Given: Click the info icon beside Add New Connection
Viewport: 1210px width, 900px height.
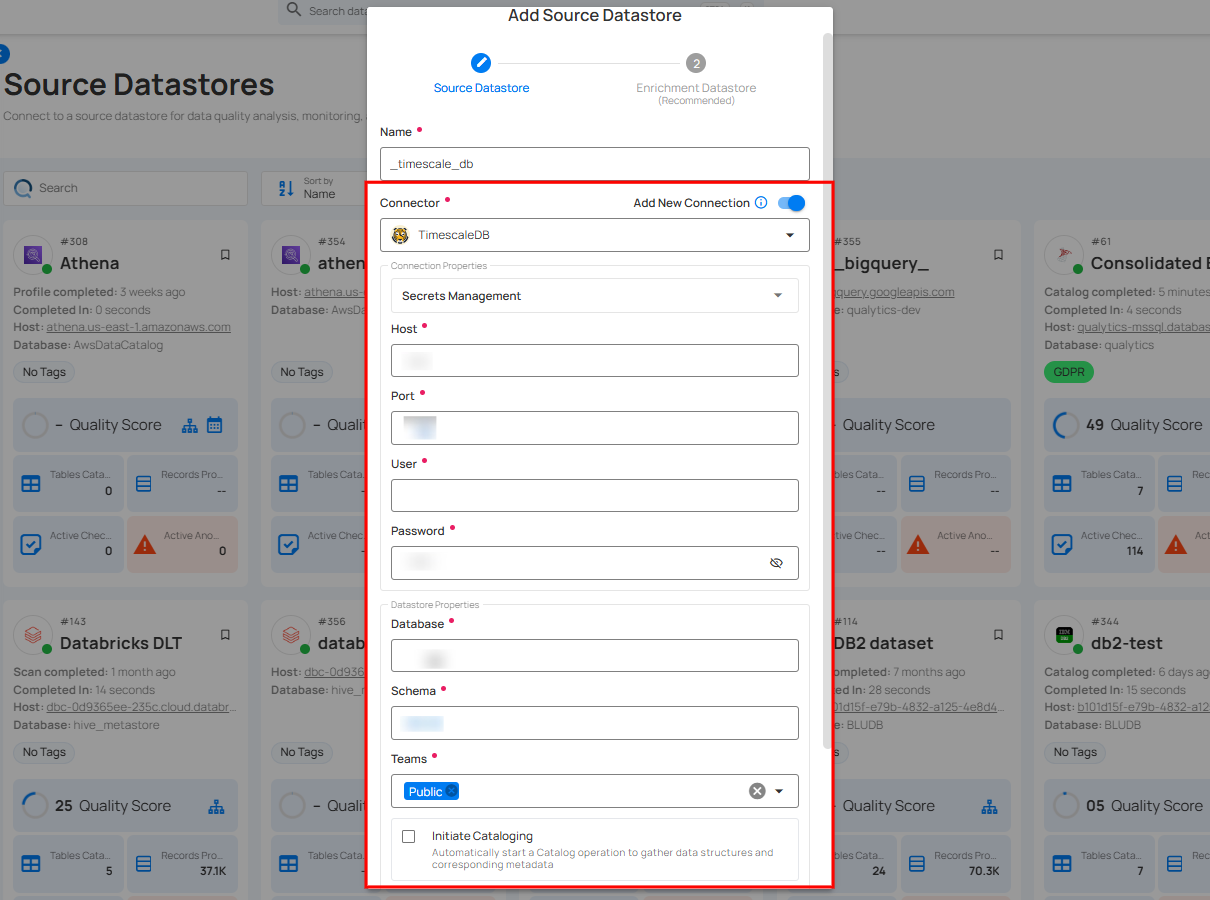Looking at the screenshot, I should click(x=761, y=202).
